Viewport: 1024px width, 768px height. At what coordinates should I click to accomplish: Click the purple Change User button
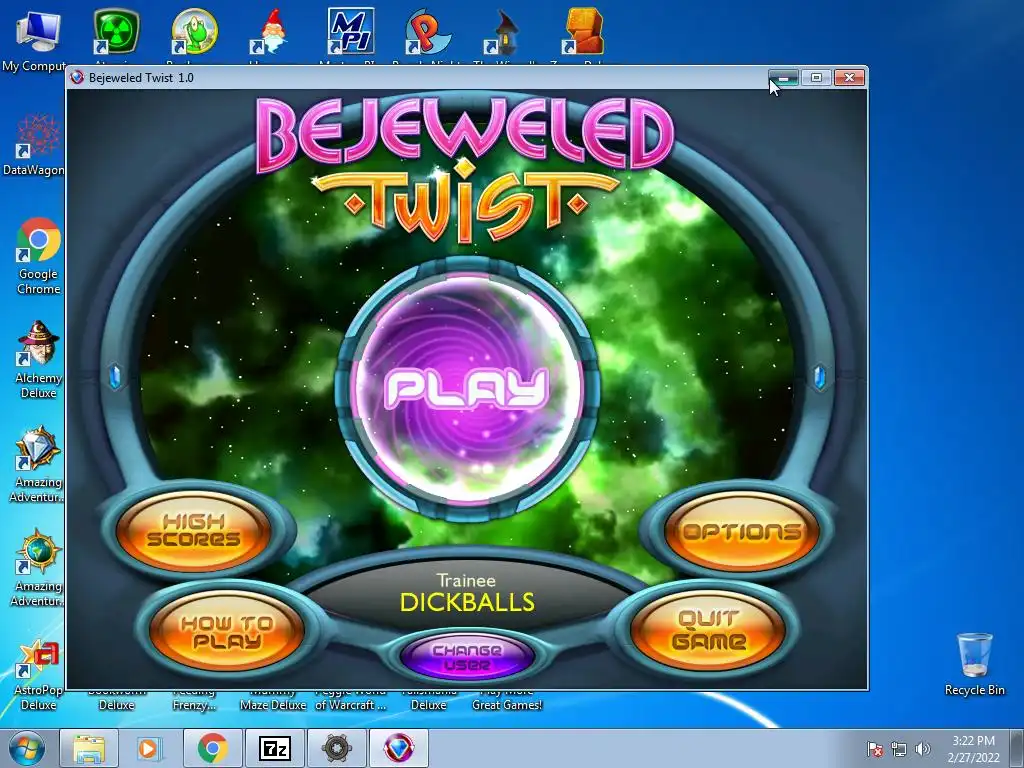pos(467,658)
